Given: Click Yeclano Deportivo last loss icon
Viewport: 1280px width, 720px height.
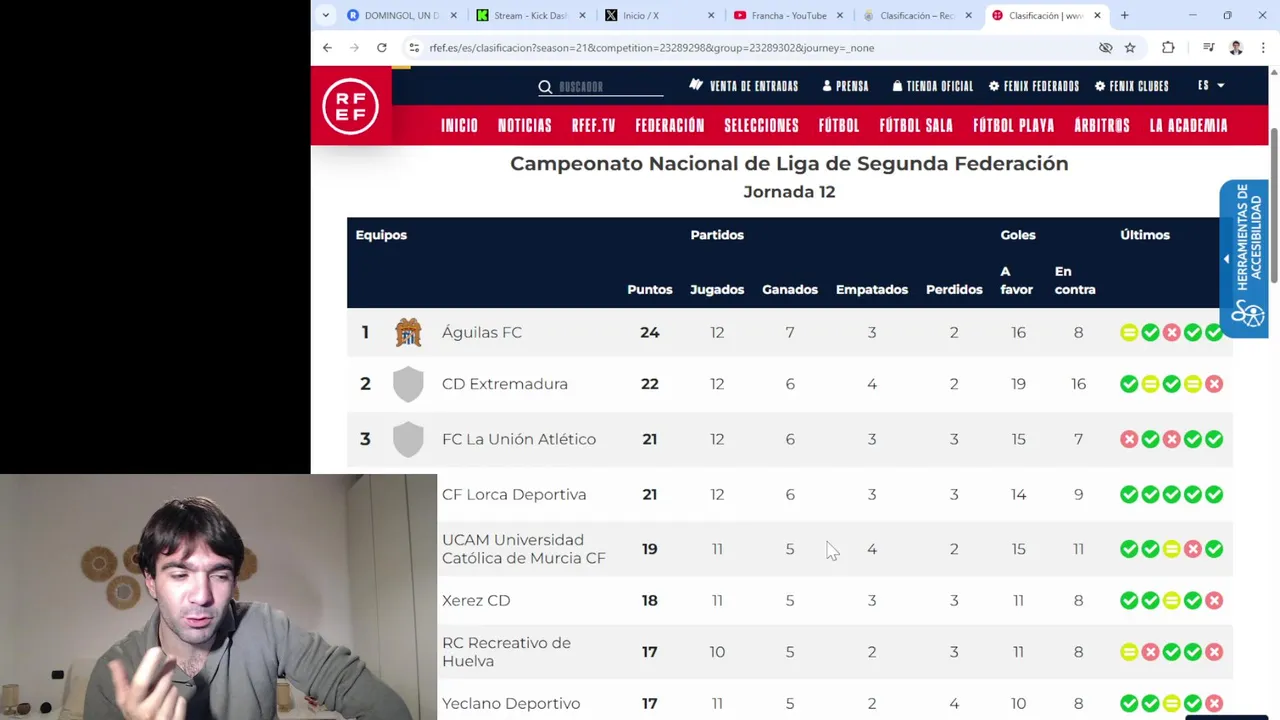Looking at the screenshot, I should [x=1214, y=704].
